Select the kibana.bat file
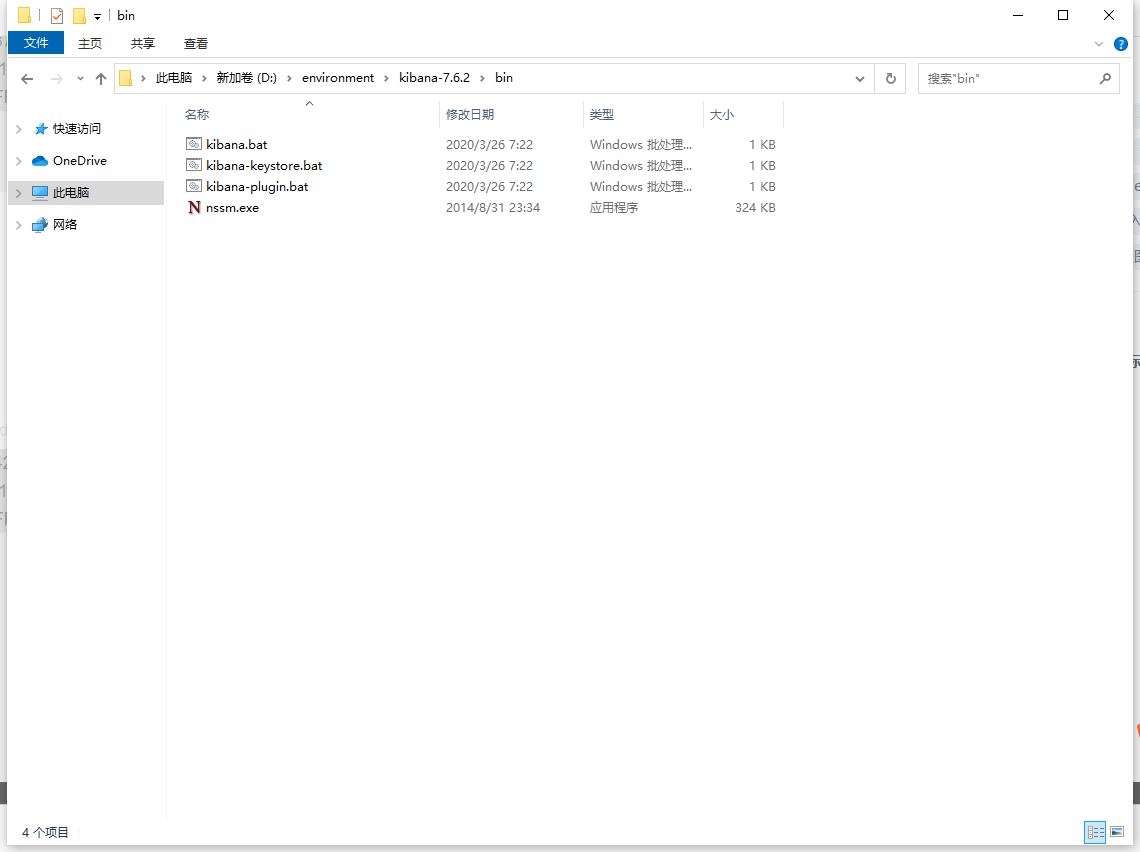Image resolution: width=1140 pixels, height=852 pixels. click(236, 145)
